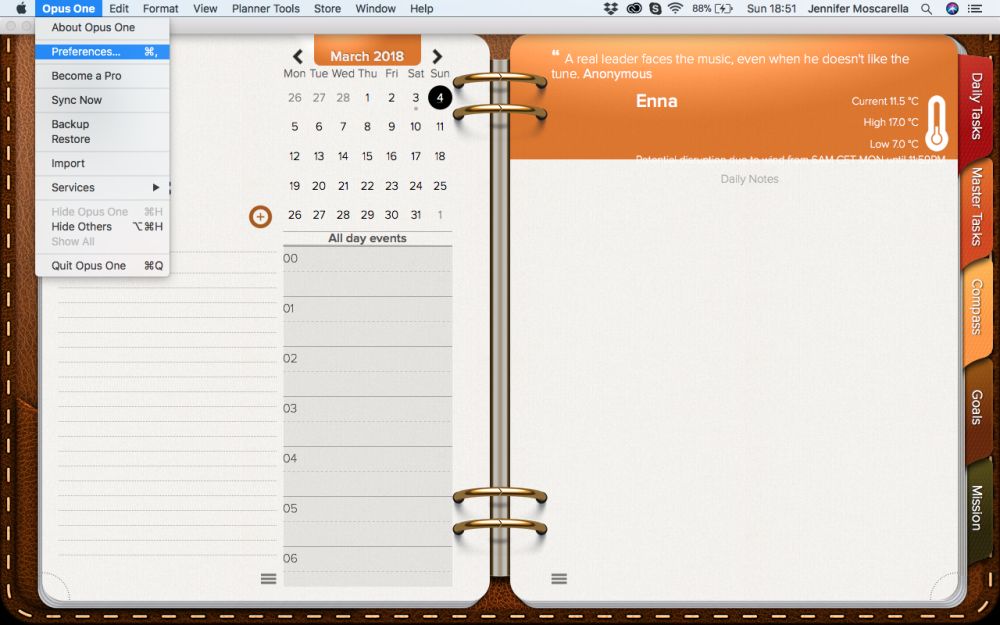Select Become a Pro menu entry
This screenshot has height=625, width=1000.
coord(102,76)
